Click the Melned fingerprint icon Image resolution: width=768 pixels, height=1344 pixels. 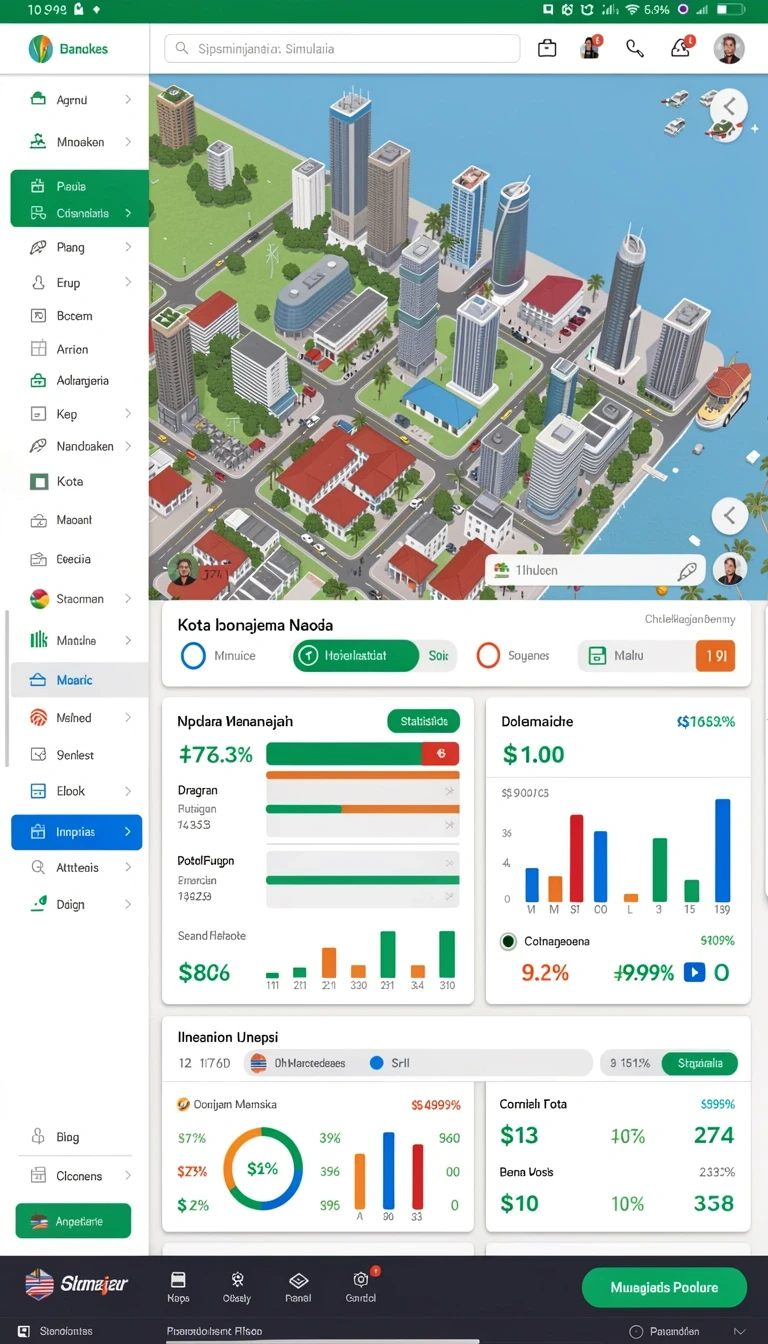coord(38,718)
